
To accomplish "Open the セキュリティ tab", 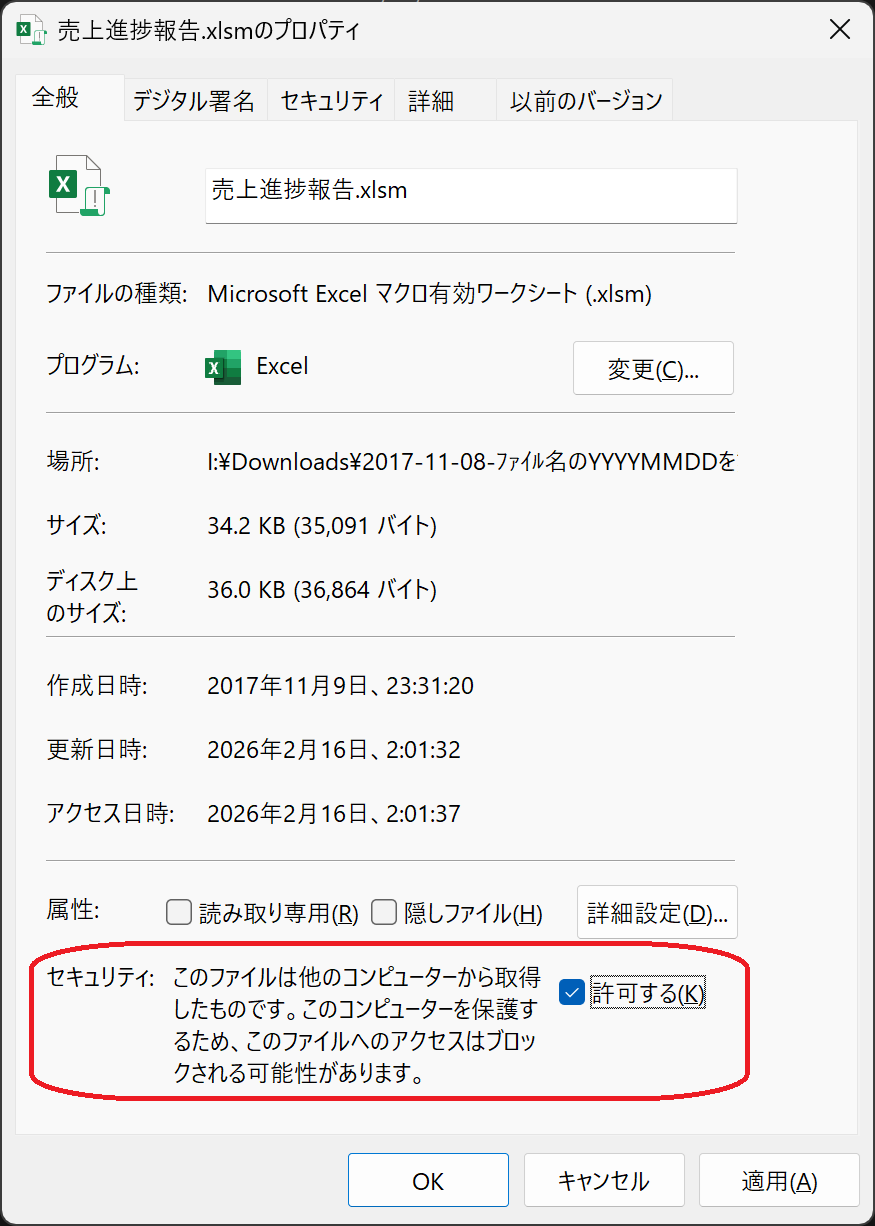I will point(331,101).
